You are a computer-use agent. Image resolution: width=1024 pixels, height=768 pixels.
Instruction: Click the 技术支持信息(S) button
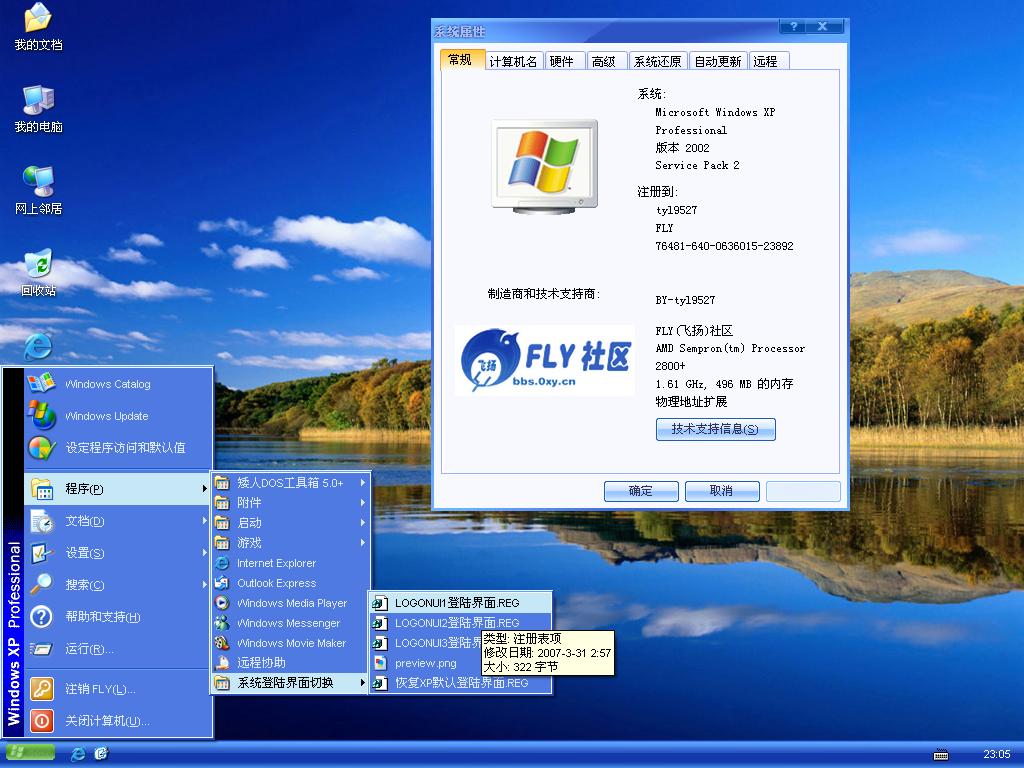(x=716, y=429)
